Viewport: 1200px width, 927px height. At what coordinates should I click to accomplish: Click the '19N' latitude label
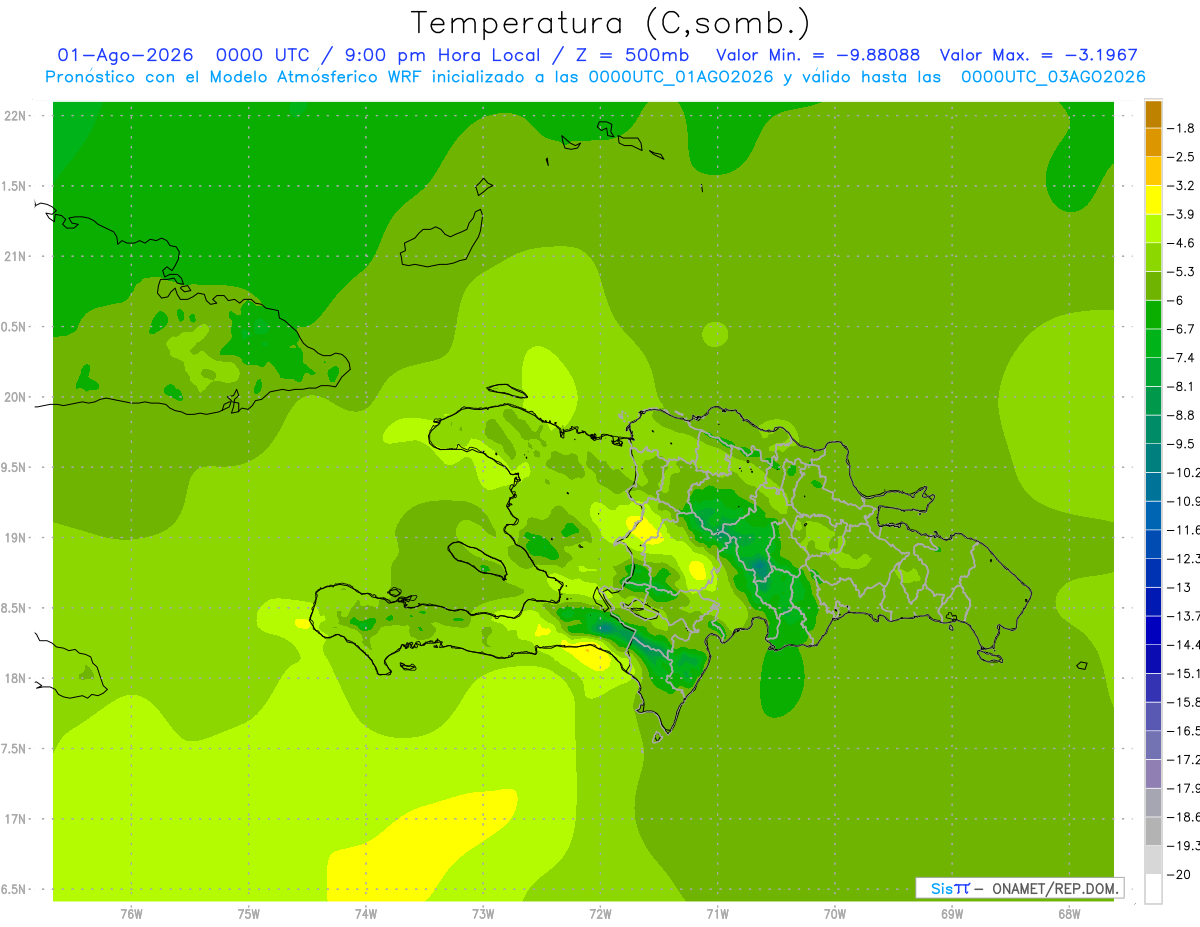[15, 538]
